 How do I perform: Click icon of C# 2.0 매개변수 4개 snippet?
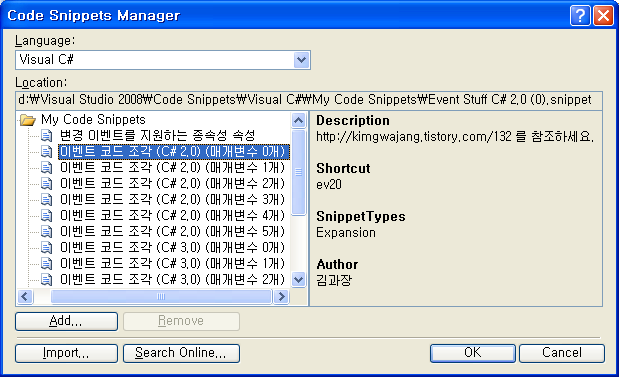[47, 216]
